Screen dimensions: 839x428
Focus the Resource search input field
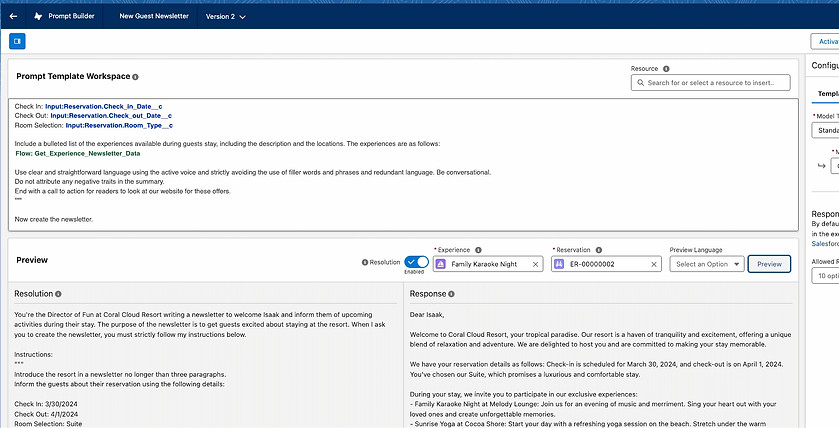click(711, 83)
